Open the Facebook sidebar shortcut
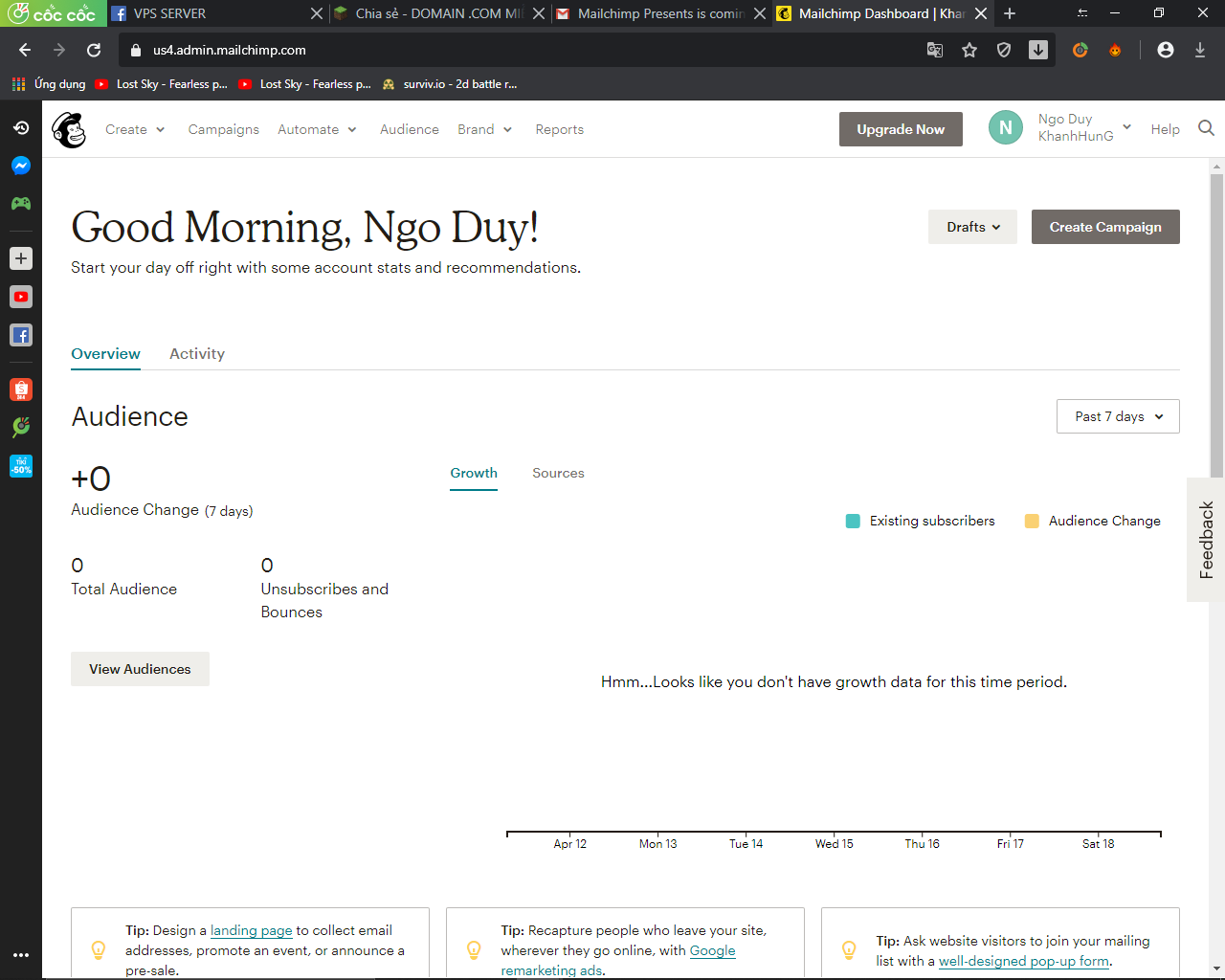Image resolution: width=1225 pixels, height=980 pixels. pyautogui.click(x=21, y=335)
